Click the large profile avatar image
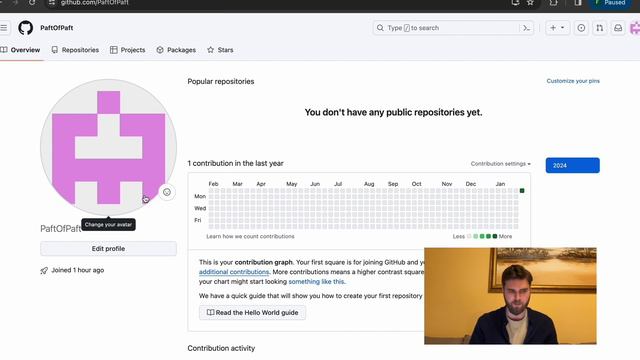 tap(108, 147)
